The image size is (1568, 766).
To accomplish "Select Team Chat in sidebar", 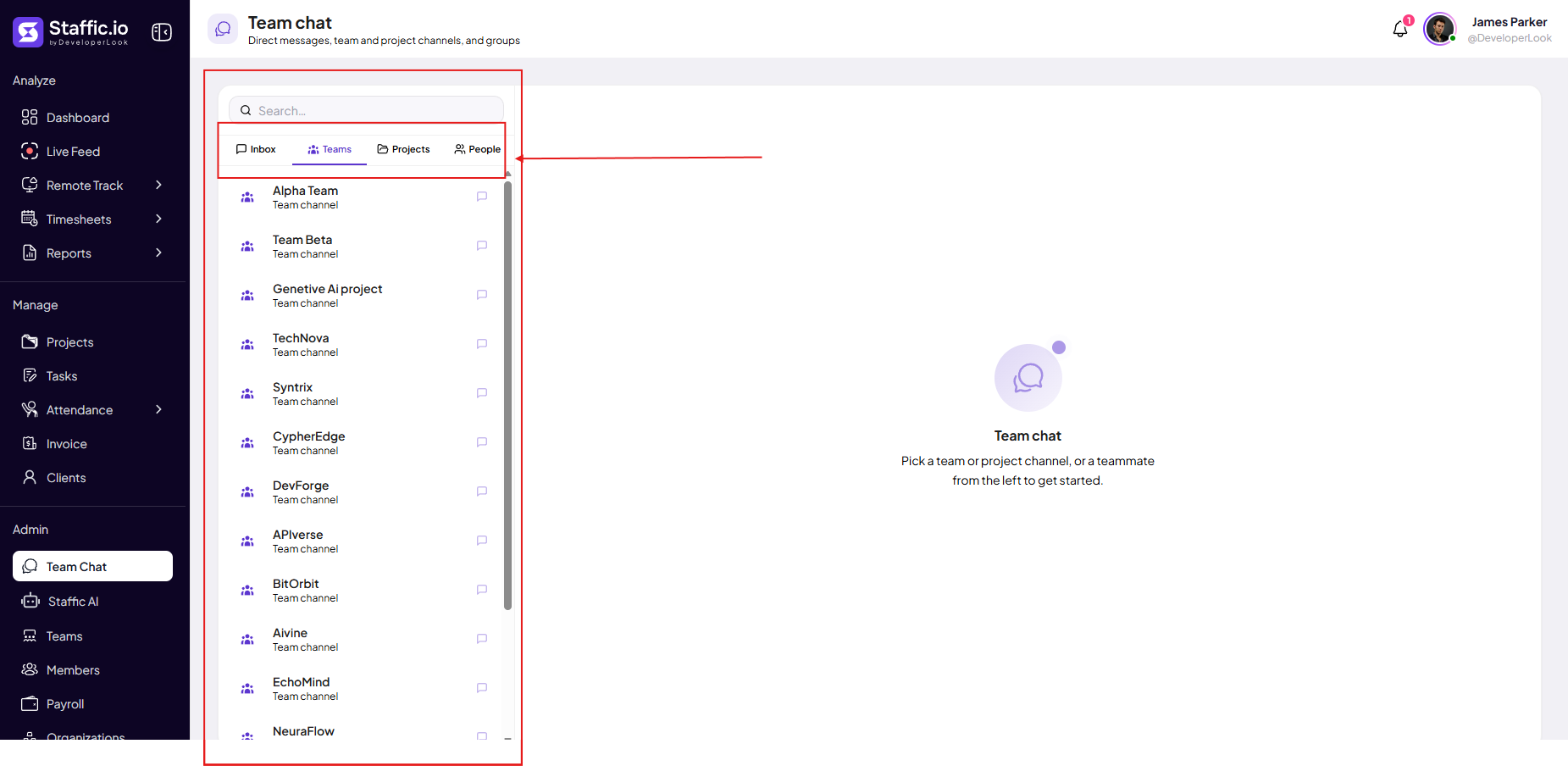I will point(92,566).
